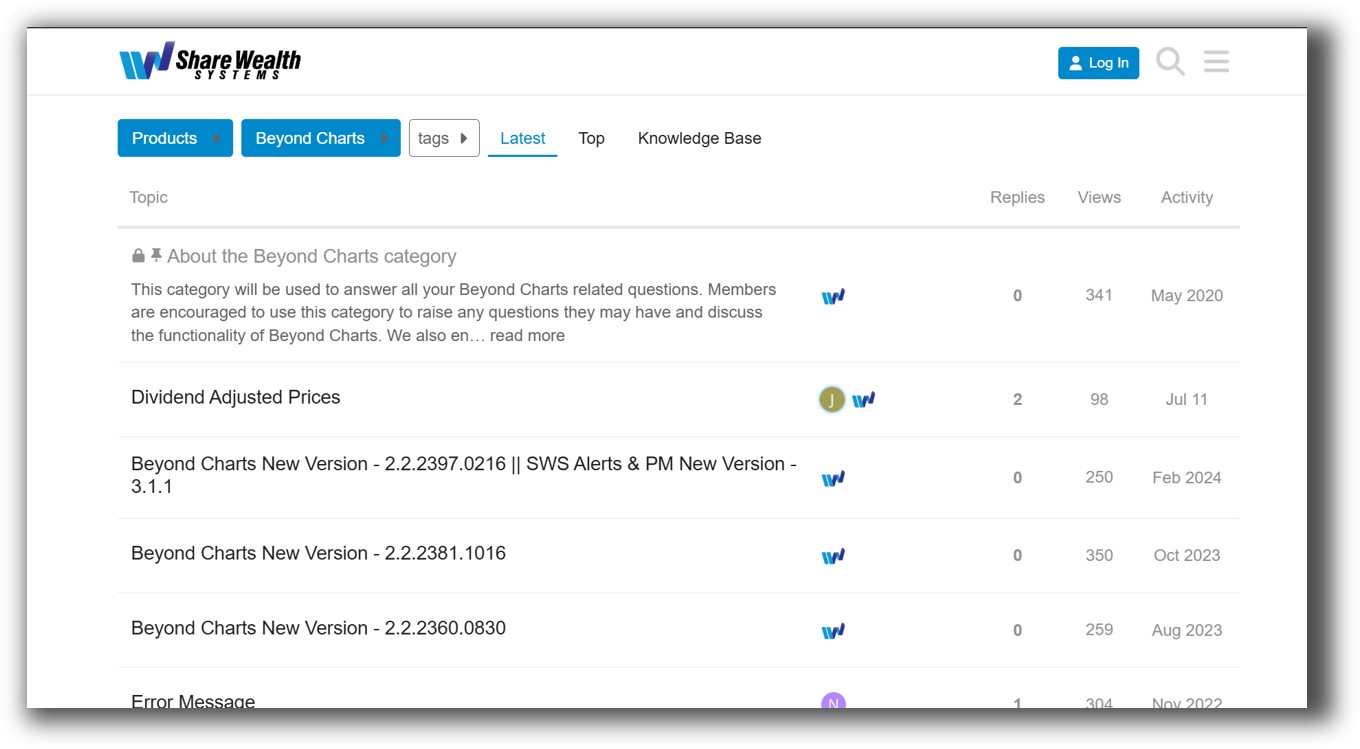1360x749 pixels.
Task: Switch to the Top tab
Action: pos(591,138)
